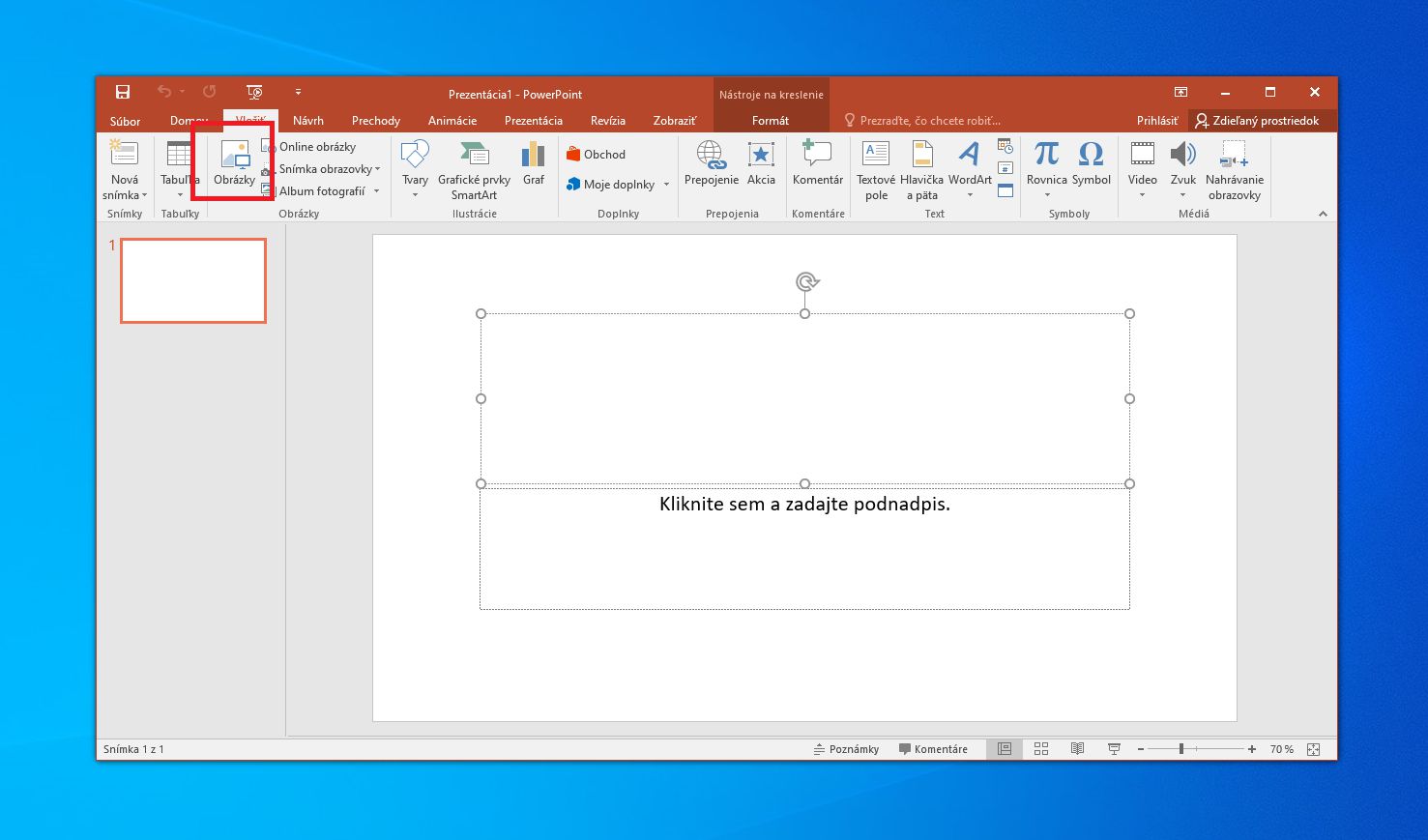This screenshot has height=840, width=1428.
Task: Insert a Textové pole text box
Action: (x=876, y=168)
